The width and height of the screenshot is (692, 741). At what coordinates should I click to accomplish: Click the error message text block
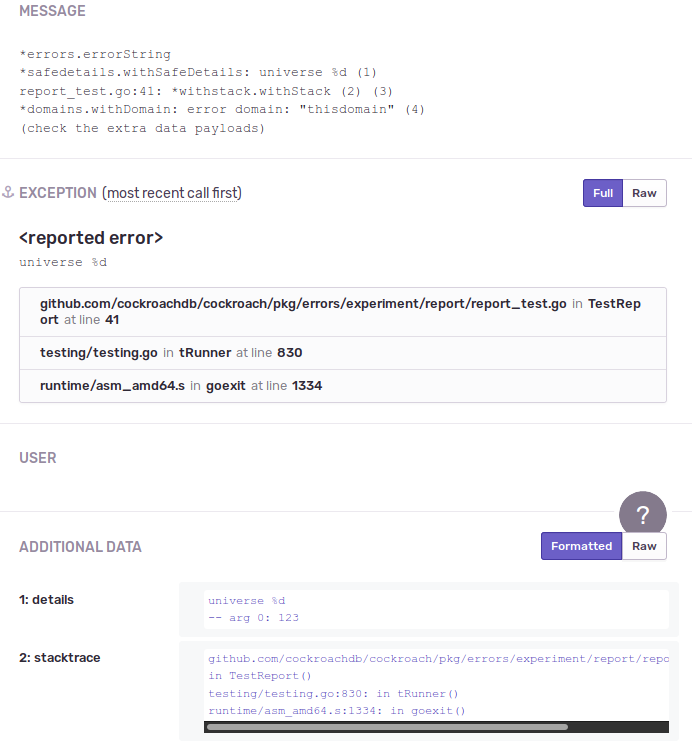click(x=222, y=91)
